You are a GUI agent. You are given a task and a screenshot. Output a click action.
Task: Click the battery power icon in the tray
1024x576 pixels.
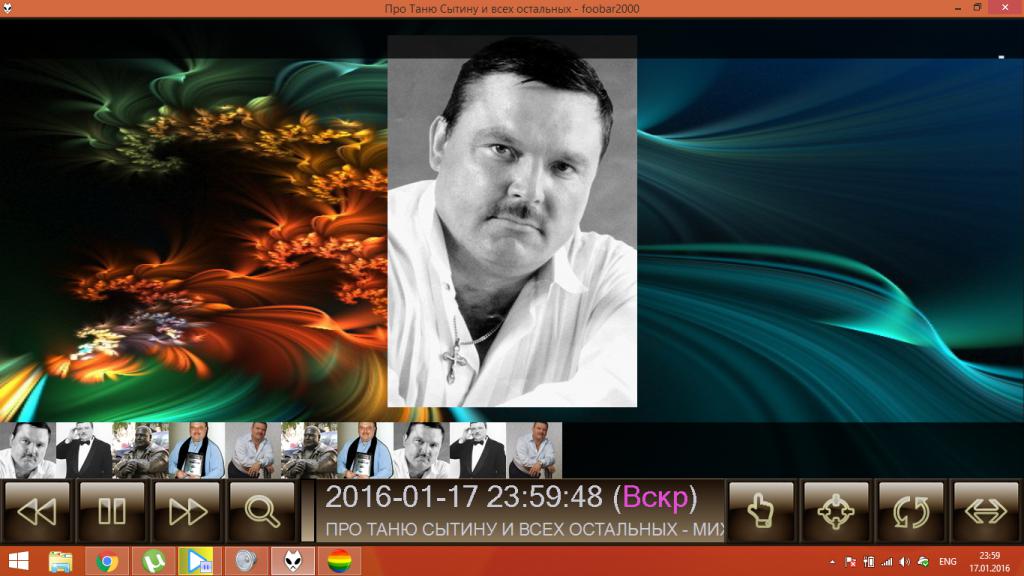[869, 562]
